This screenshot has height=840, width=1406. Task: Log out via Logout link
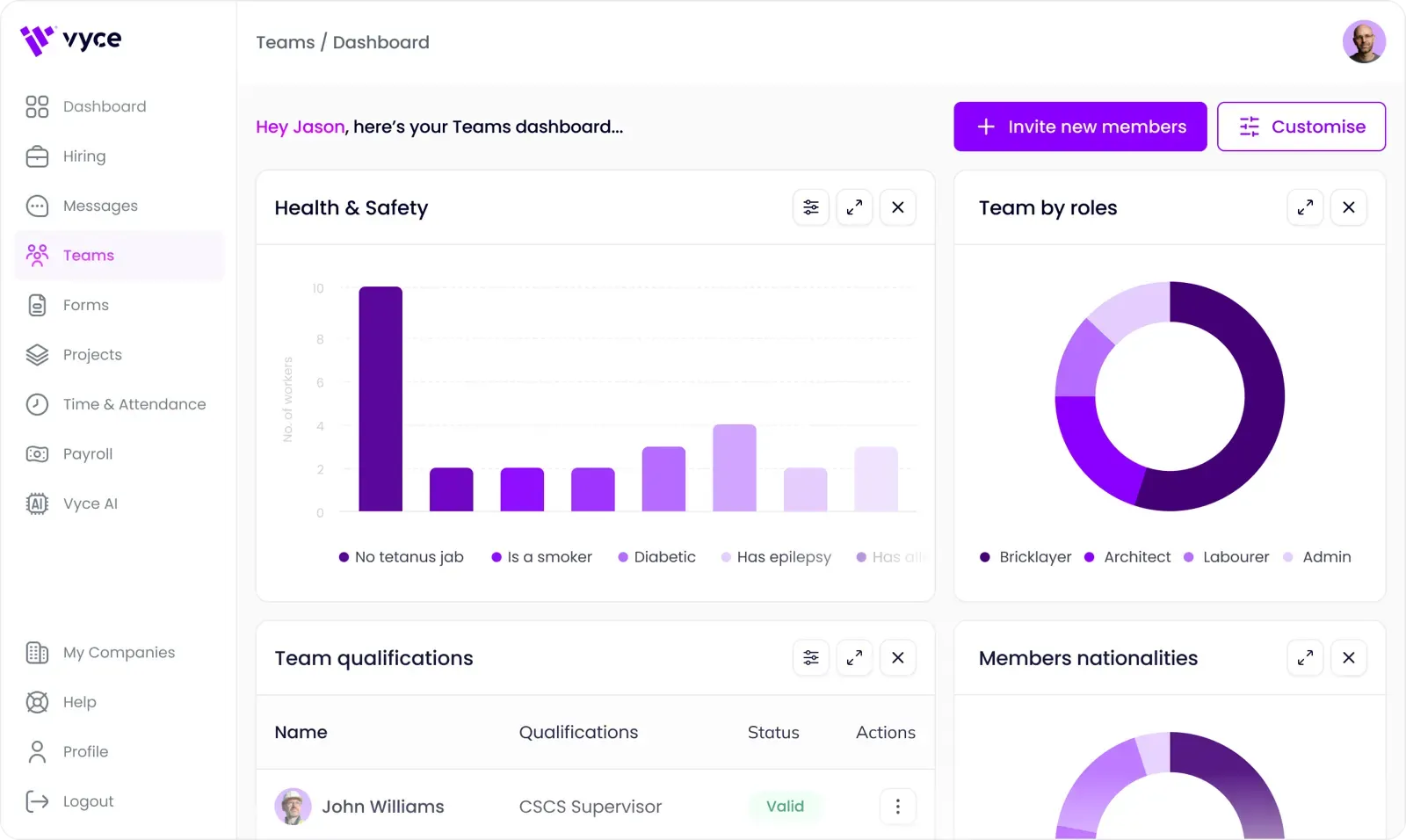(x=120, y=801)
